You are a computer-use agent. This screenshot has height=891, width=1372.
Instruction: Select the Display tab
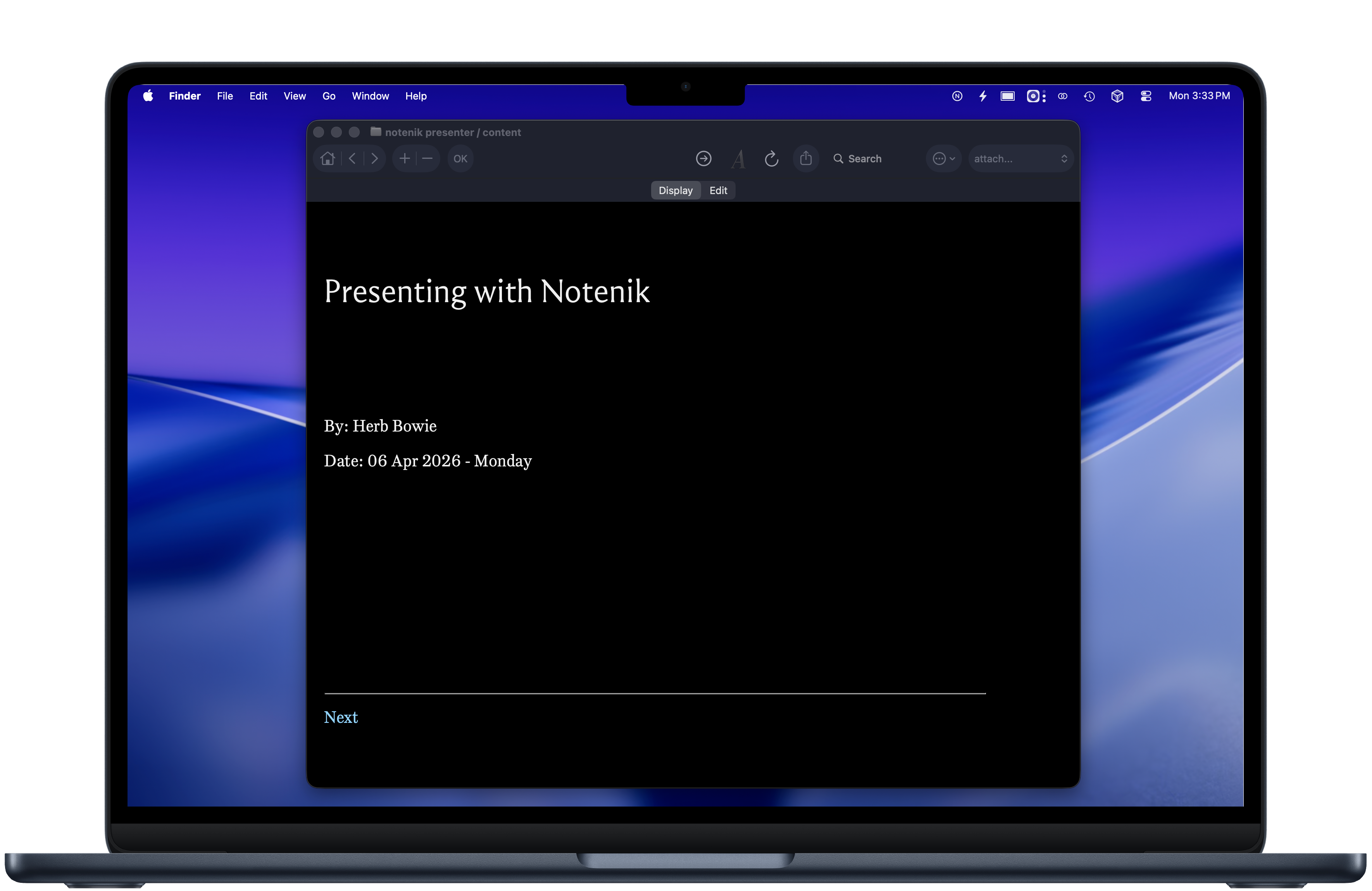(x=675, y=190)
